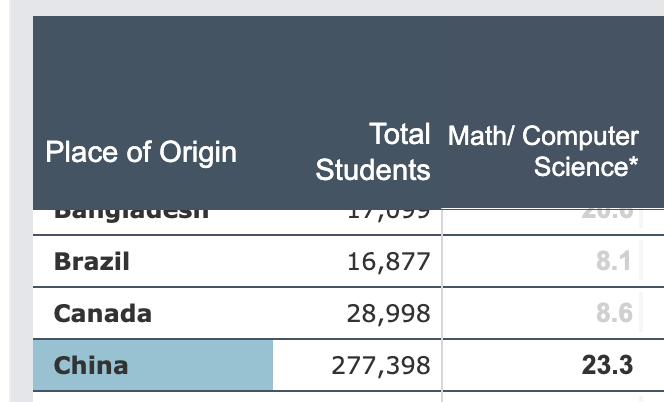Screen dimensions: 664x402
Task: Select the Math/ Computer Science* column header
Action: (x=544, y=151)
